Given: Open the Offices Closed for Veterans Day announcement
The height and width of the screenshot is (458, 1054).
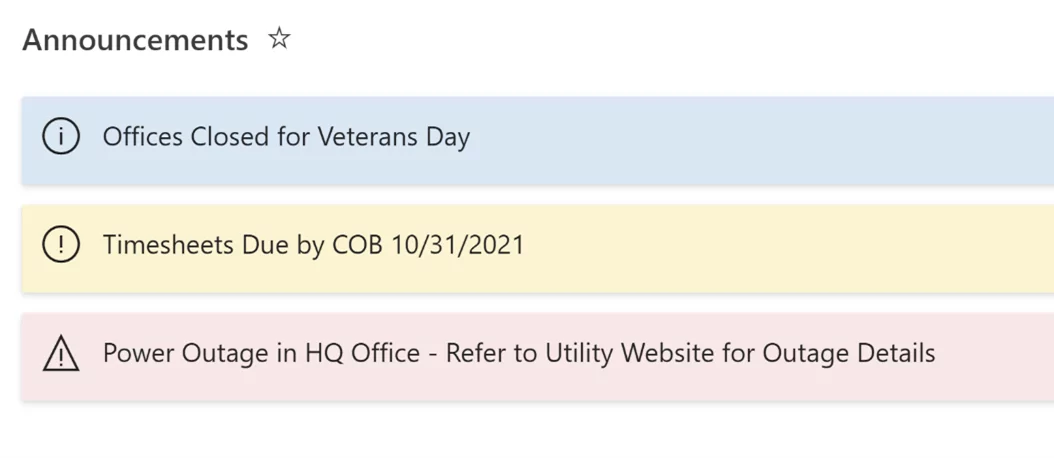Looking at the screenshot, I should pos(286,137).
